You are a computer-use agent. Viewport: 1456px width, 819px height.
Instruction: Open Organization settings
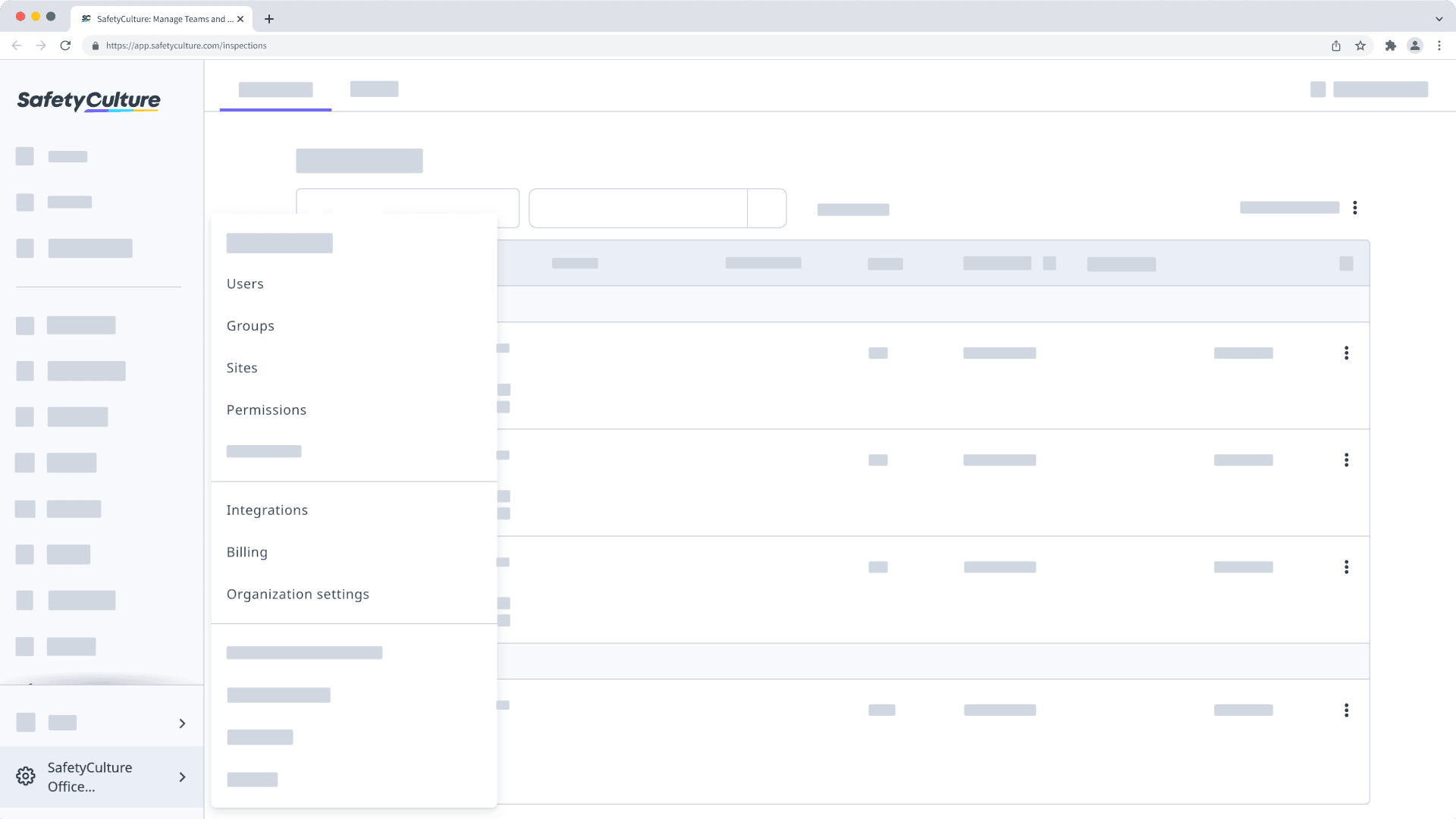[297, 594]
